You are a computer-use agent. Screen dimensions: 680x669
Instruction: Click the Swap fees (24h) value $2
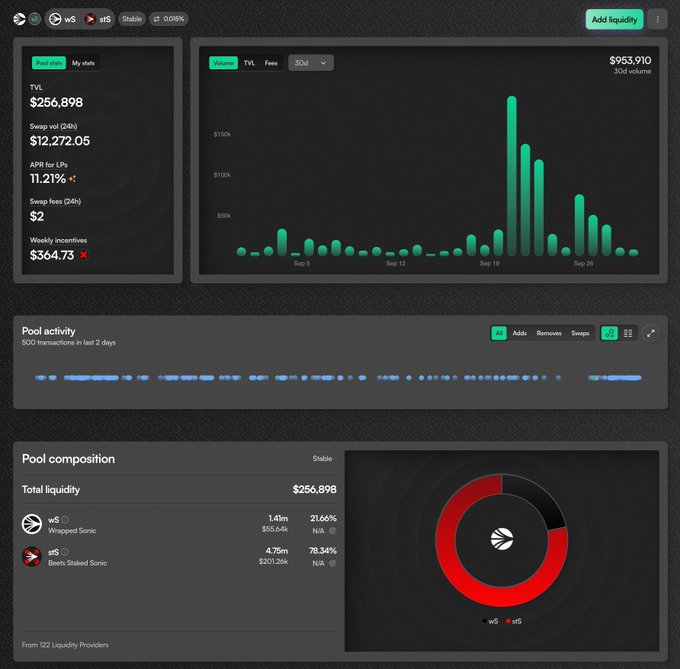point(37,216)
